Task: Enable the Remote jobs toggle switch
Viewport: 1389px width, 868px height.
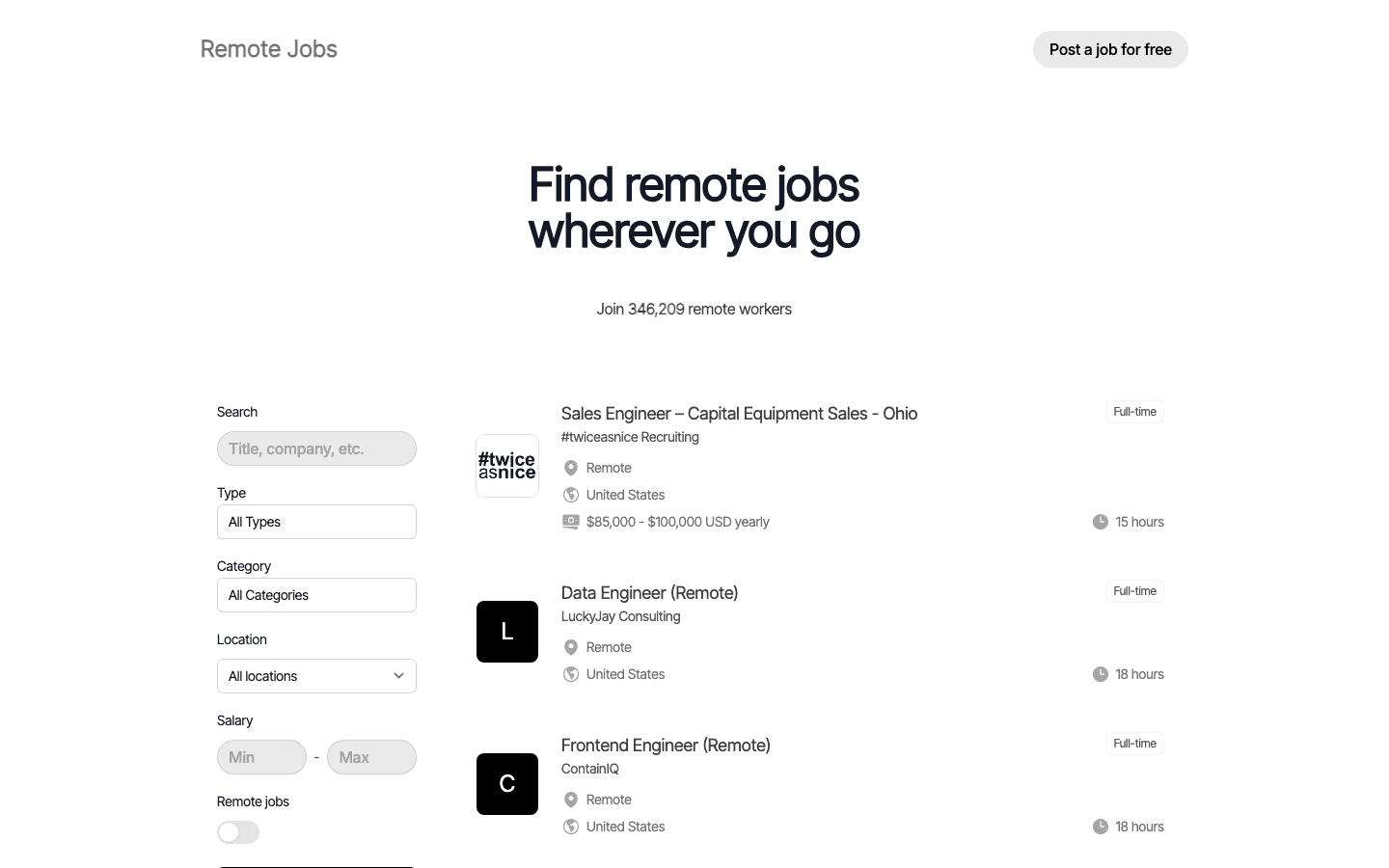Action: [237, 831]
